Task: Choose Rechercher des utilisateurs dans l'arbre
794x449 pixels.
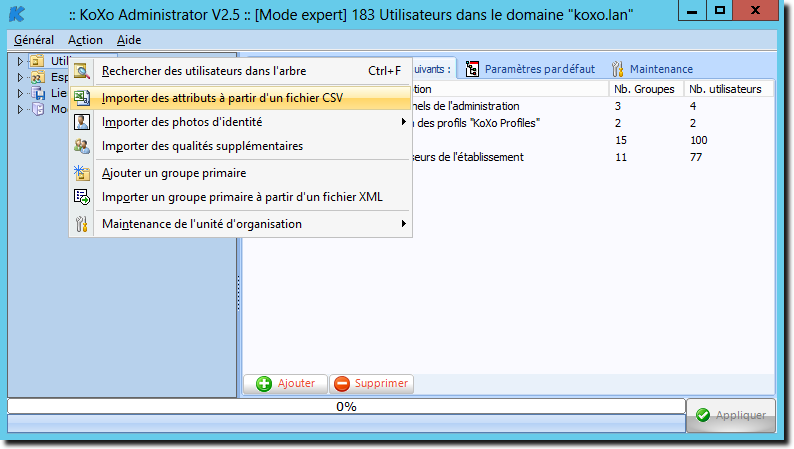Action: [240, 71]
